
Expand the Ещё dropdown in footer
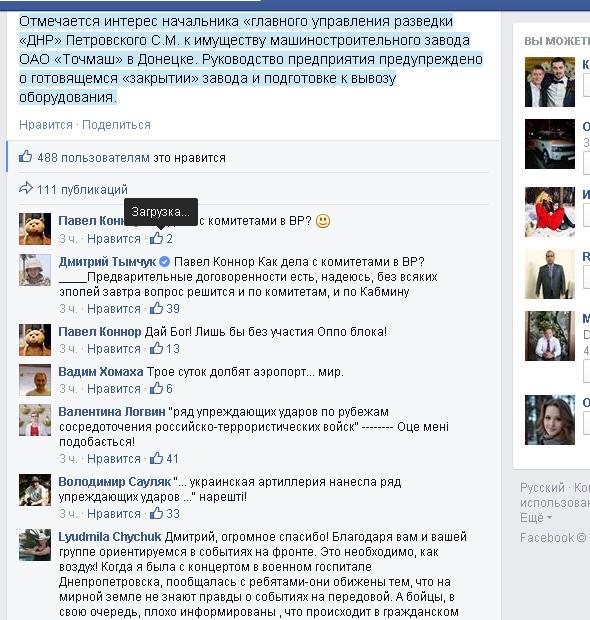pyautogui.click(x=536, y=518)
